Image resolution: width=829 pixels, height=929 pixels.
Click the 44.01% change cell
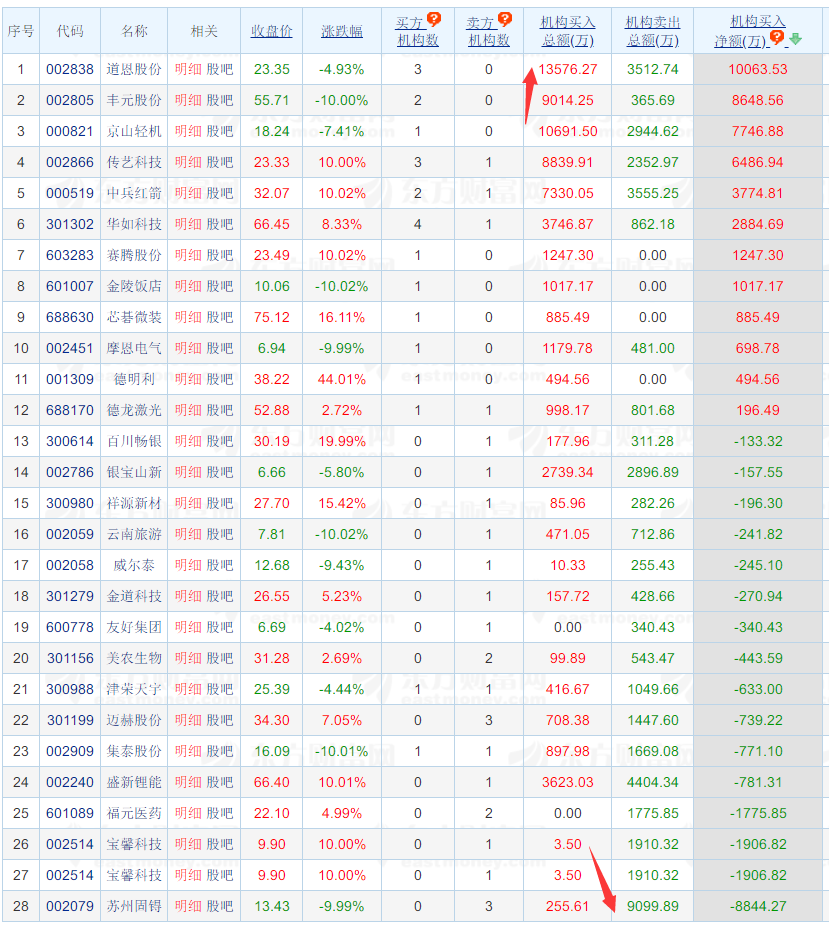click(x=342, y=379)
